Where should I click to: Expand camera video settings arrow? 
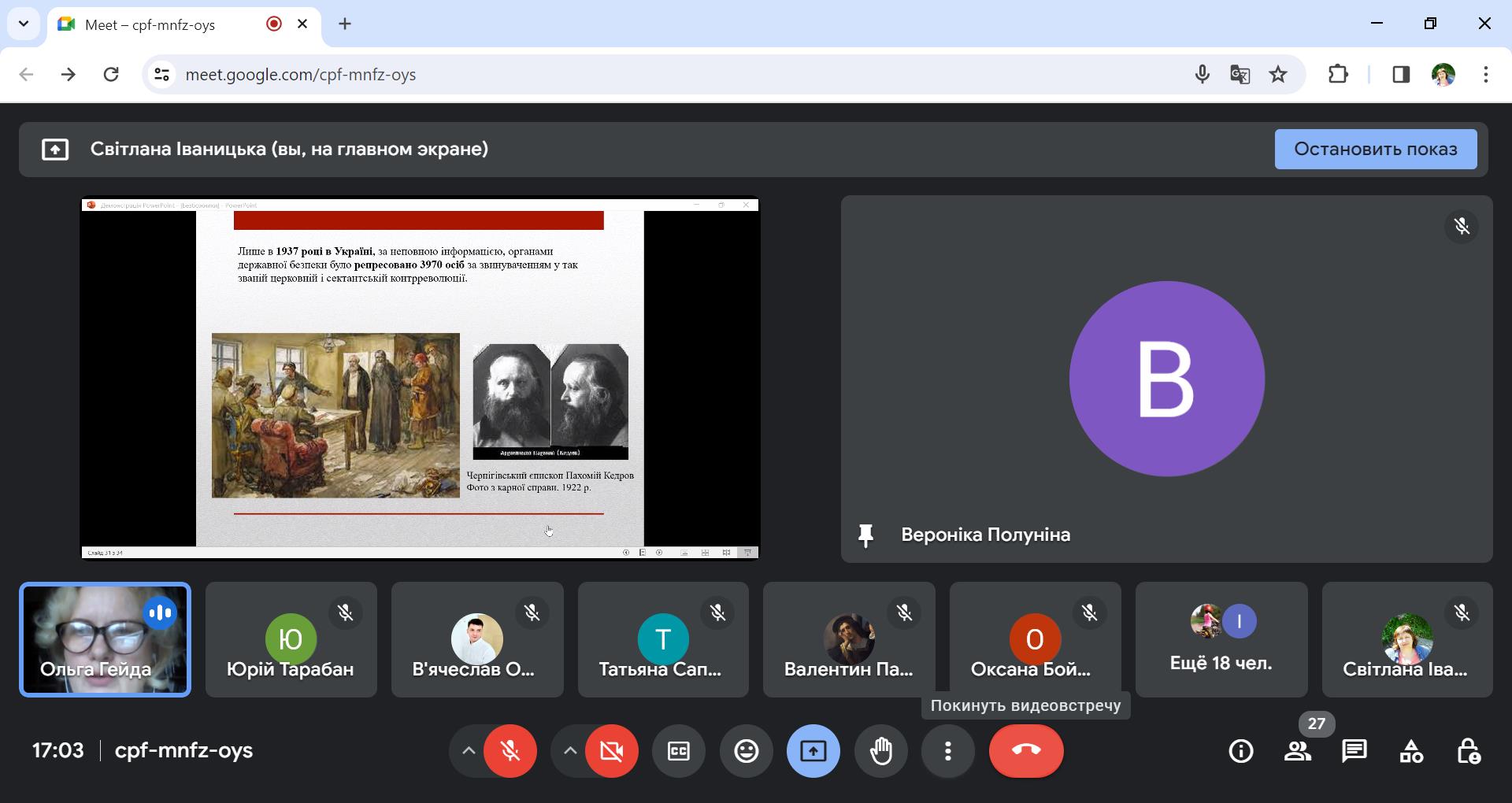click(570, 751)
